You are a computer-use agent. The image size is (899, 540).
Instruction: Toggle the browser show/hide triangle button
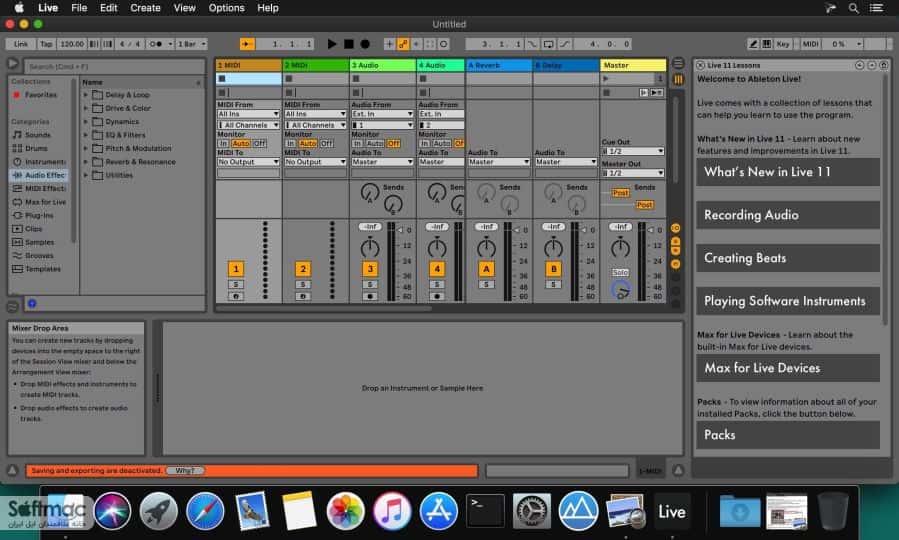pos(13,64)
